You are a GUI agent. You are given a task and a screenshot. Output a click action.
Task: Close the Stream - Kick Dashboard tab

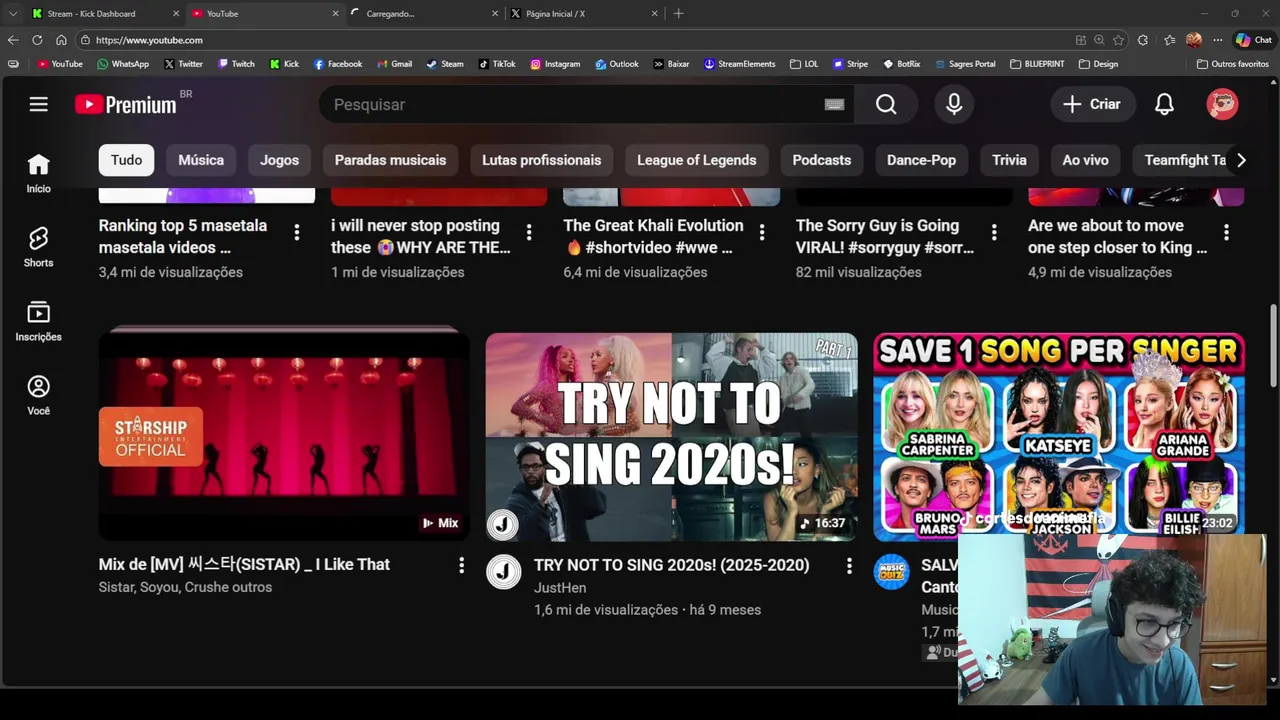(176, 13)
